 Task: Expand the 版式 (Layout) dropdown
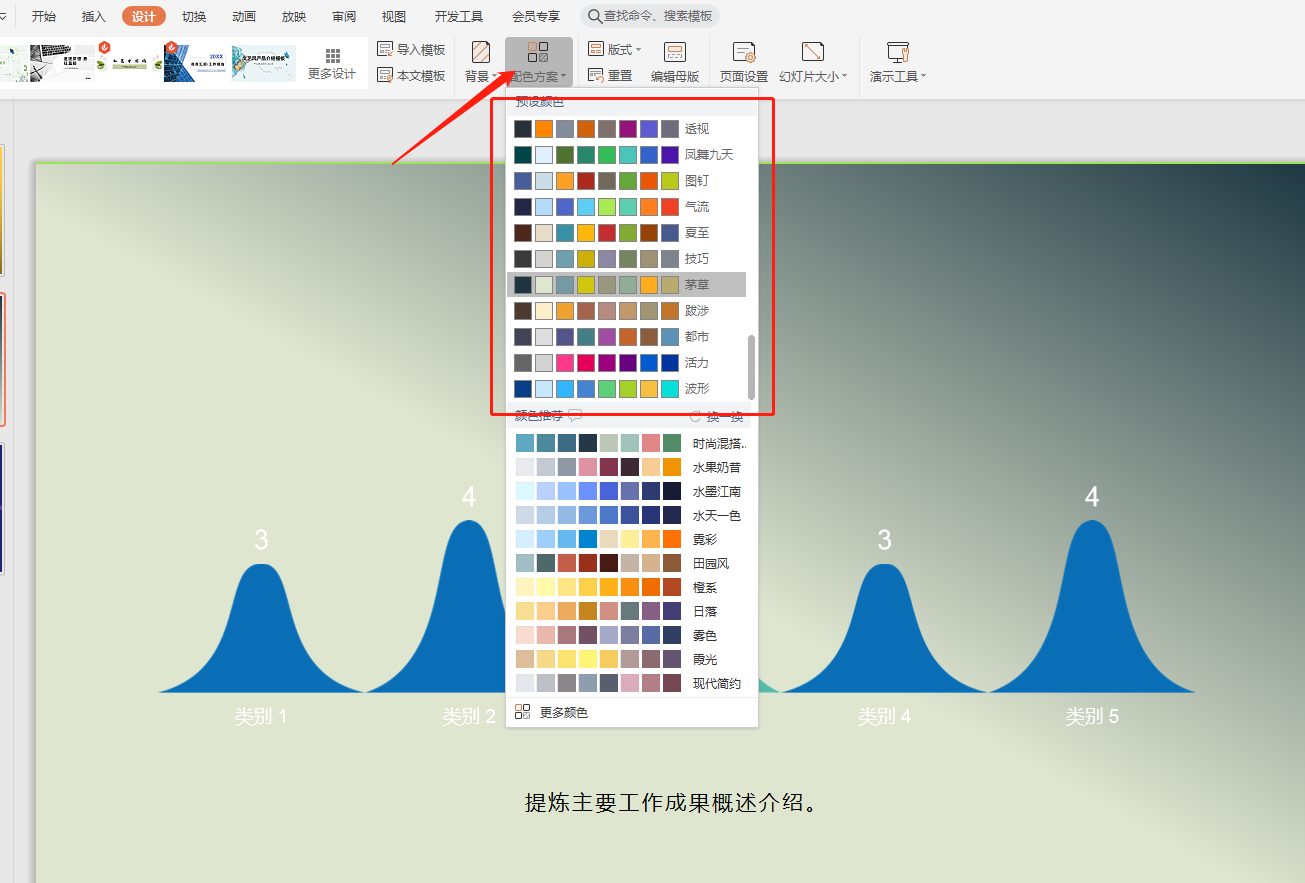click(615, 49)
